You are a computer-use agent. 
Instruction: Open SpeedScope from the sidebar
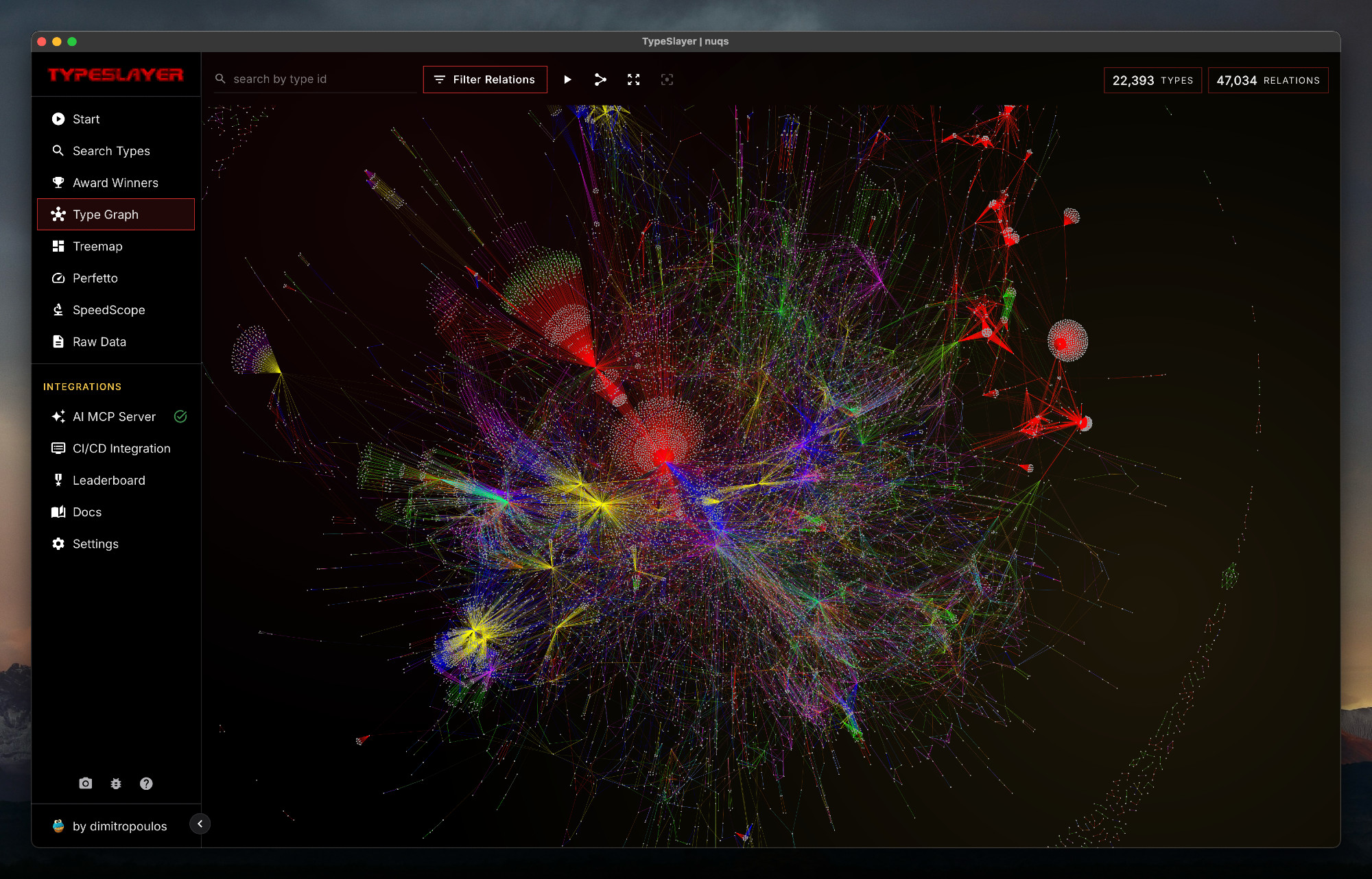108,310
